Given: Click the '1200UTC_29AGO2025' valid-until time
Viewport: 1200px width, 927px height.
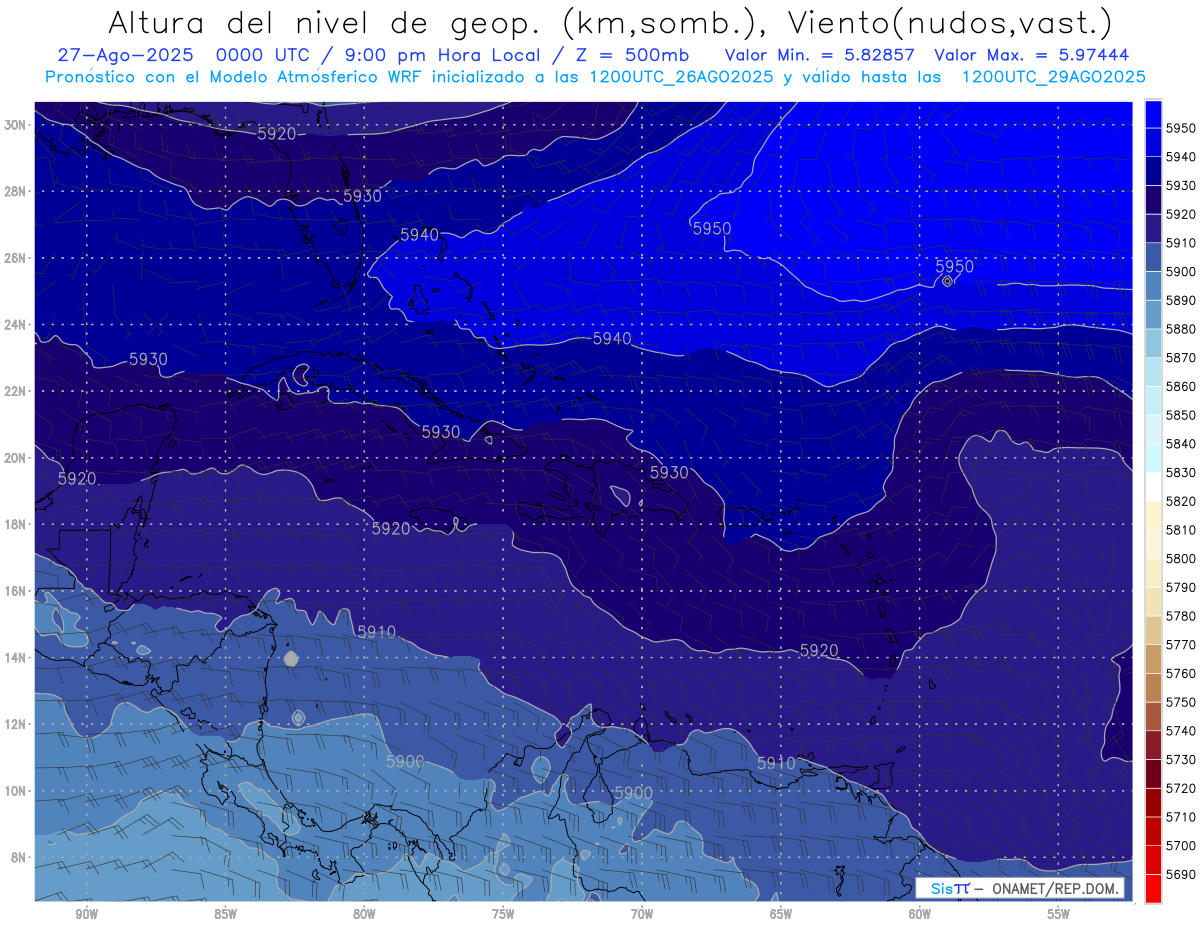Looking at the screenshot, I should [1053, 76].
